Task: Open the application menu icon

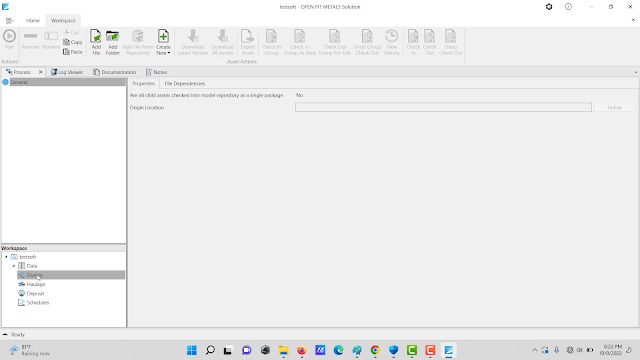Action: click(10, 20)
